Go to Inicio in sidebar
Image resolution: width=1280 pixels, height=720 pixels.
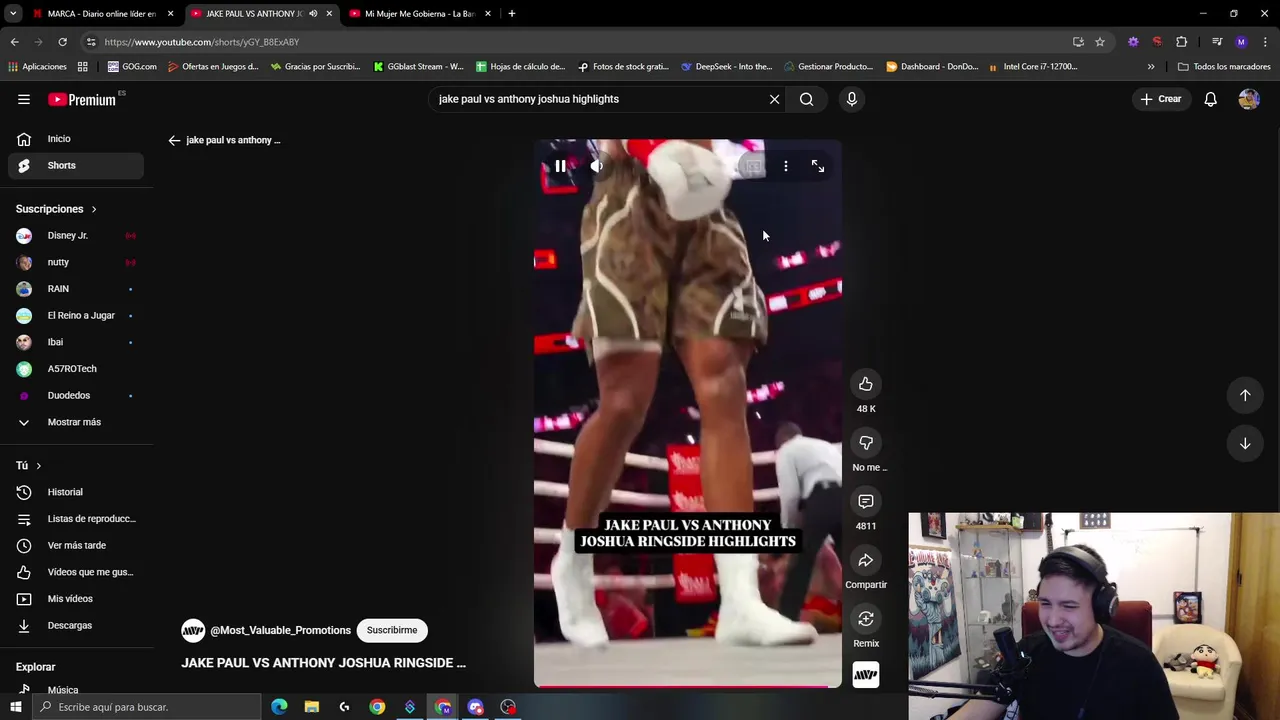click(76, 139)
